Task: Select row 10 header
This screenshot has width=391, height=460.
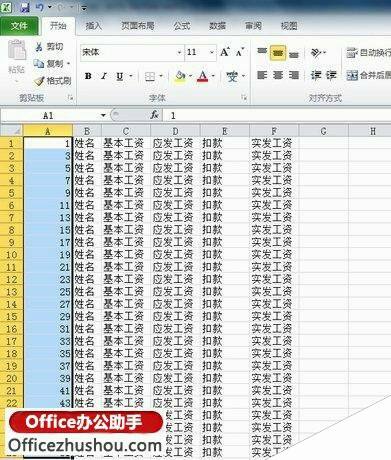Action: pos(11,255)
